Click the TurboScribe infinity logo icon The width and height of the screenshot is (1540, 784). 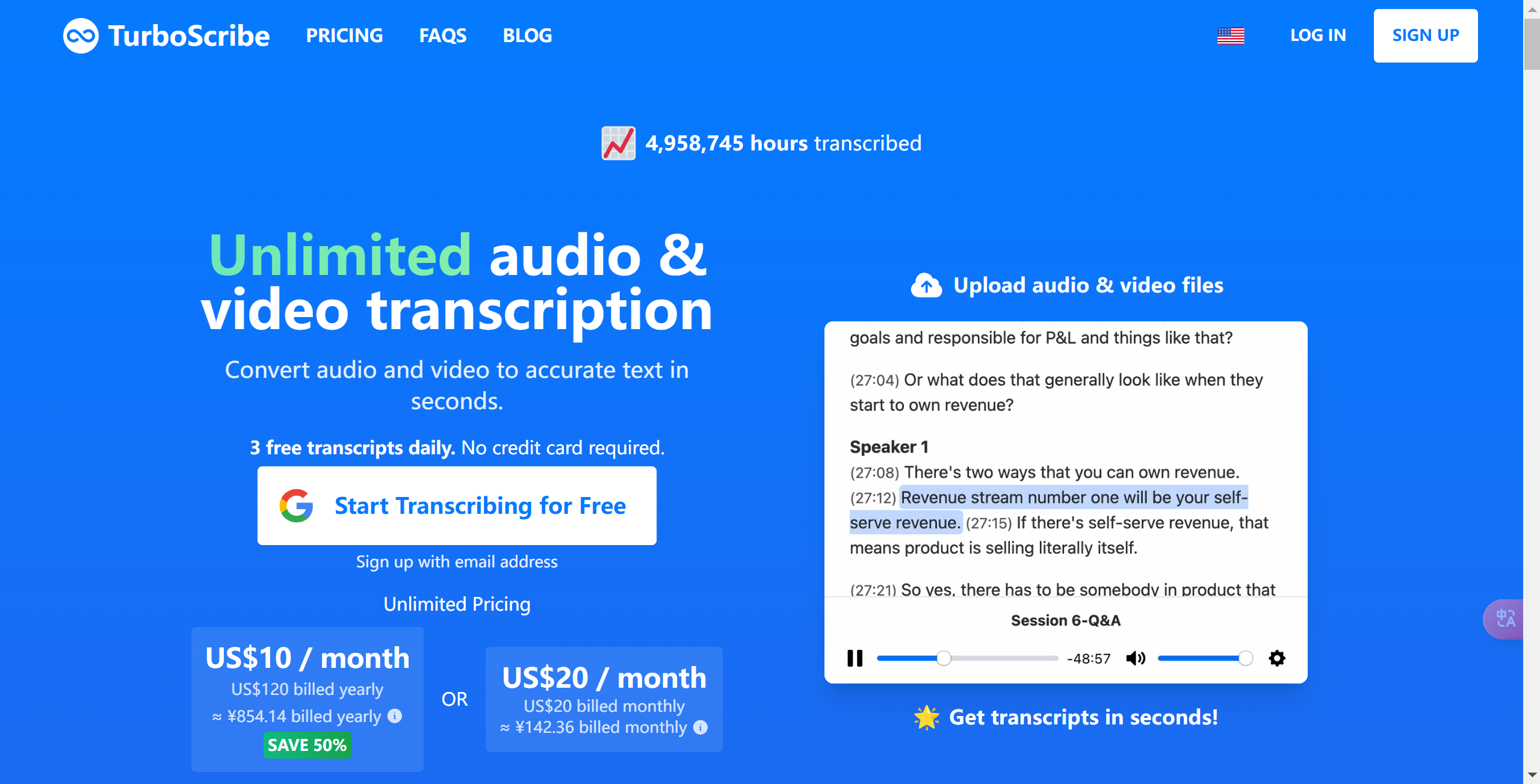(x=81, y=35)
